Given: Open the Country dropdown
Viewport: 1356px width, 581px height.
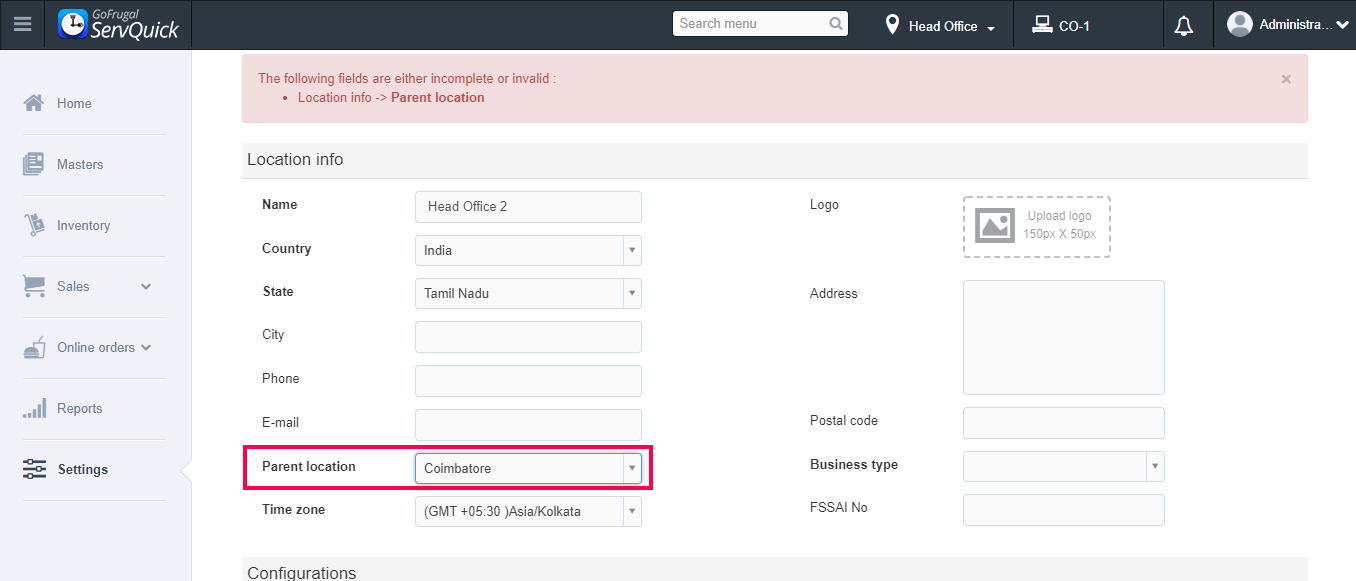Looking at the screenshot, I should click(x=631, y=250).
